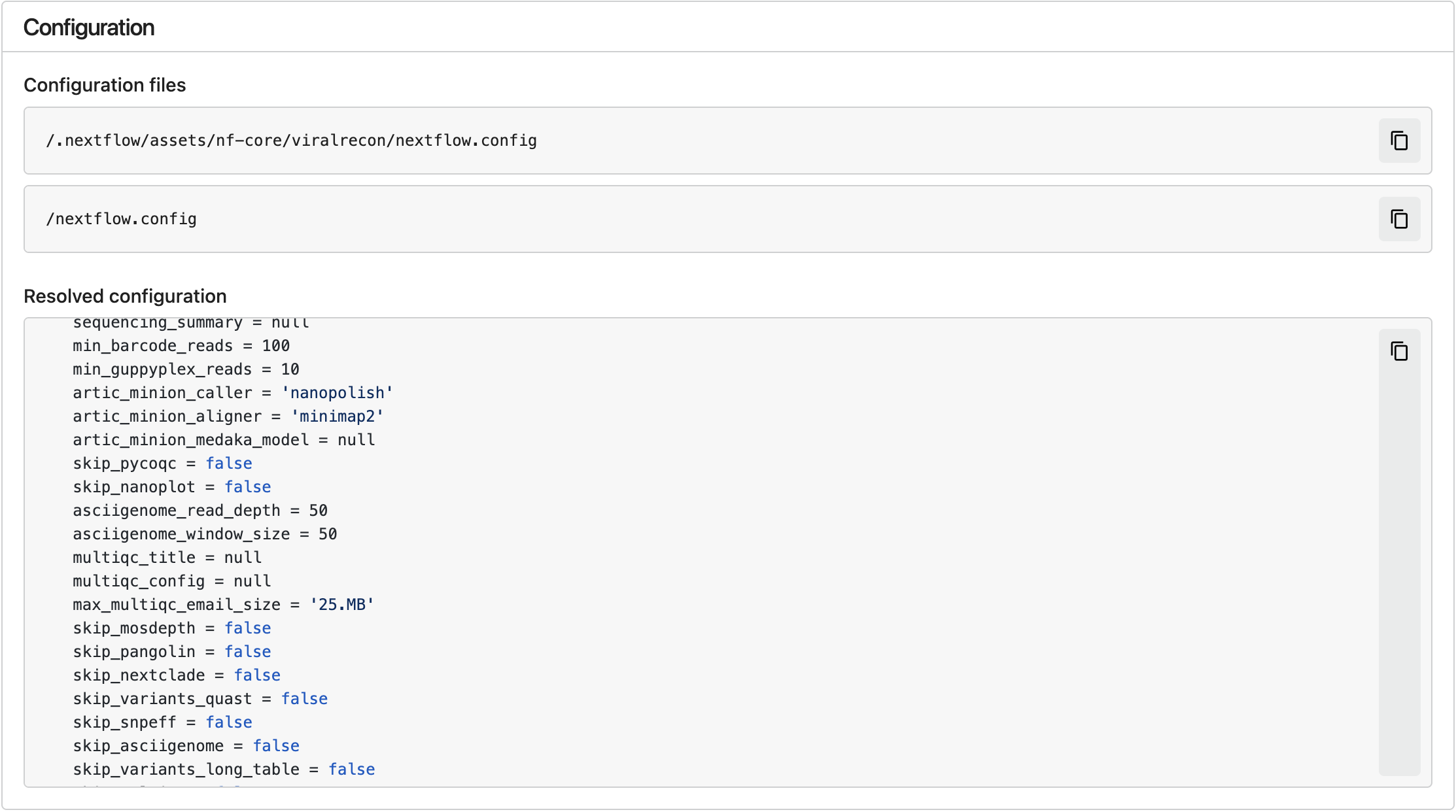Screen dimensions: 1456x812
Task: Click the asciigenome_read_depth = 50 line
Action: (x=200, y=511)
